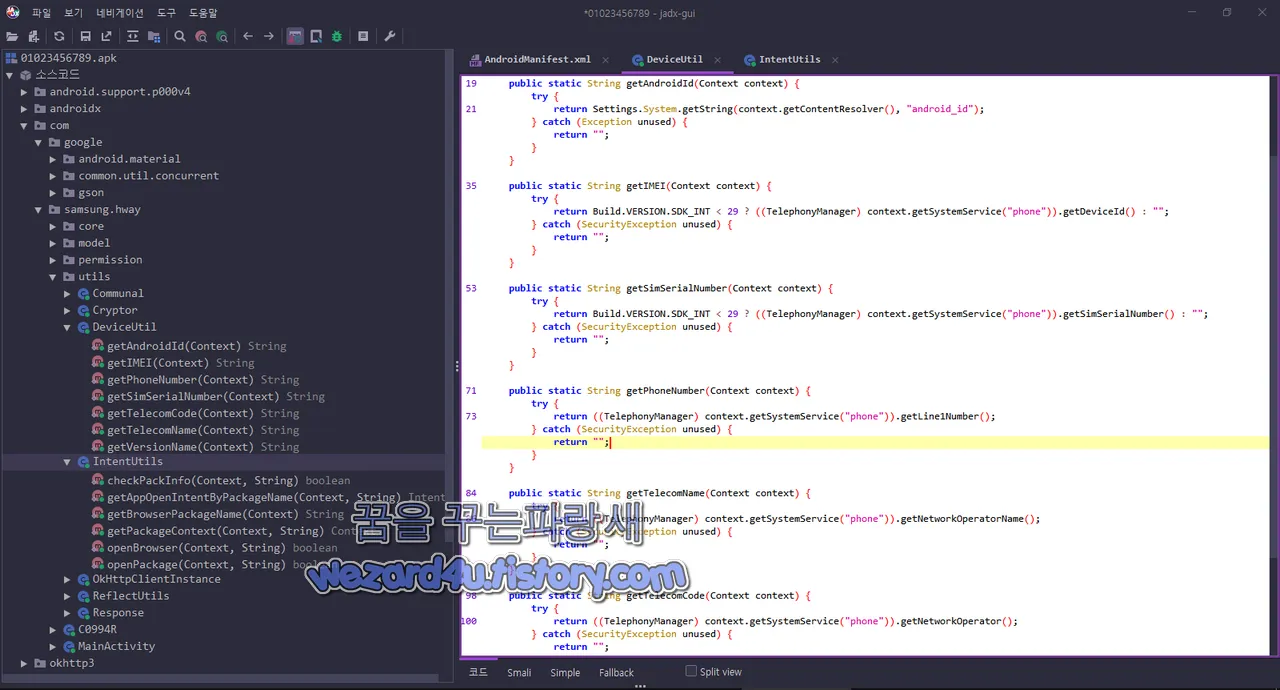The image size is (1280, 690).
Task: Select the 01023456789.apk root item
Action: (61, 58)
